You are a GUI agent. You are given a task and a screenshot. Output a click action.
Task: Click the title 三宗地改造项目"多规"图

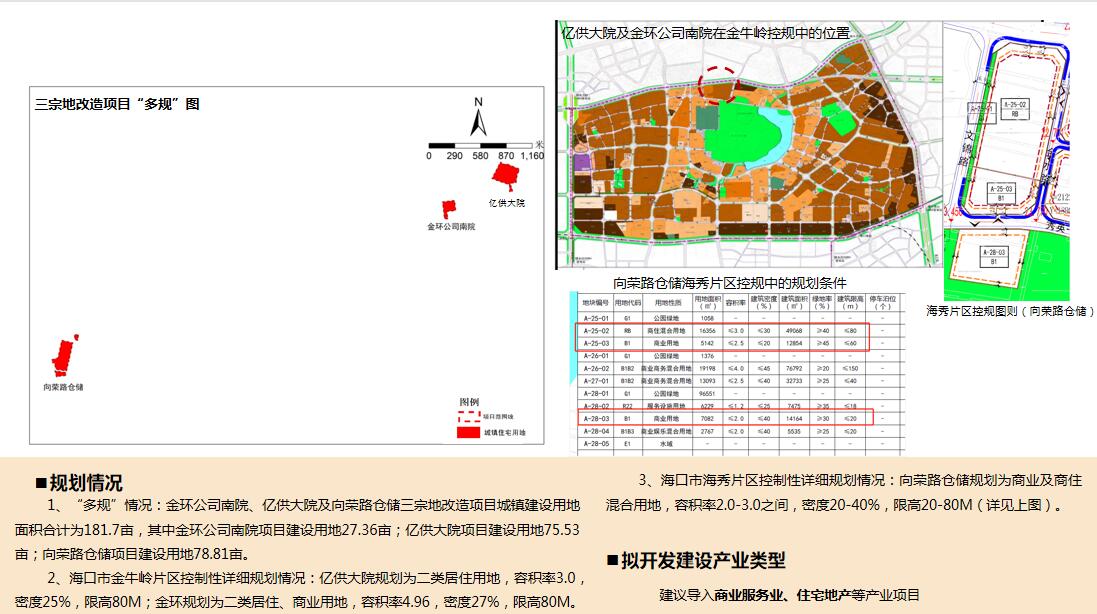[x=118, y=104]
